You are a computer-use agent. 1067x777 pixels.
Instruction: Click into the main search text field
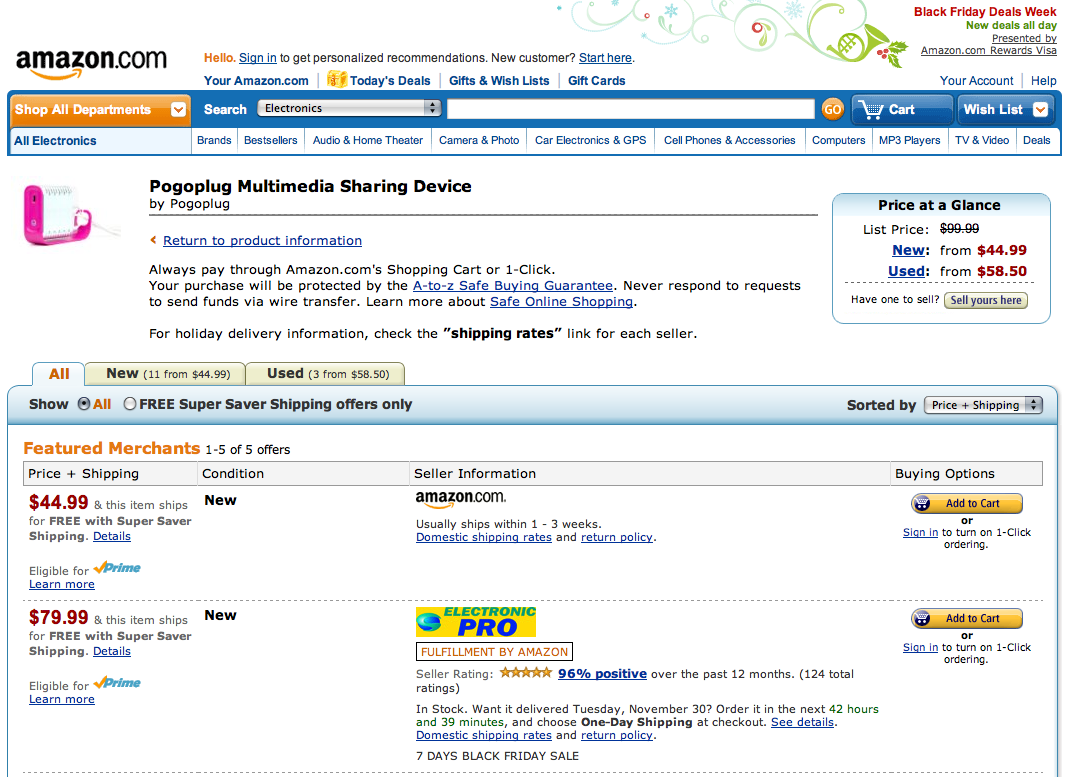[x=631, y=109]
